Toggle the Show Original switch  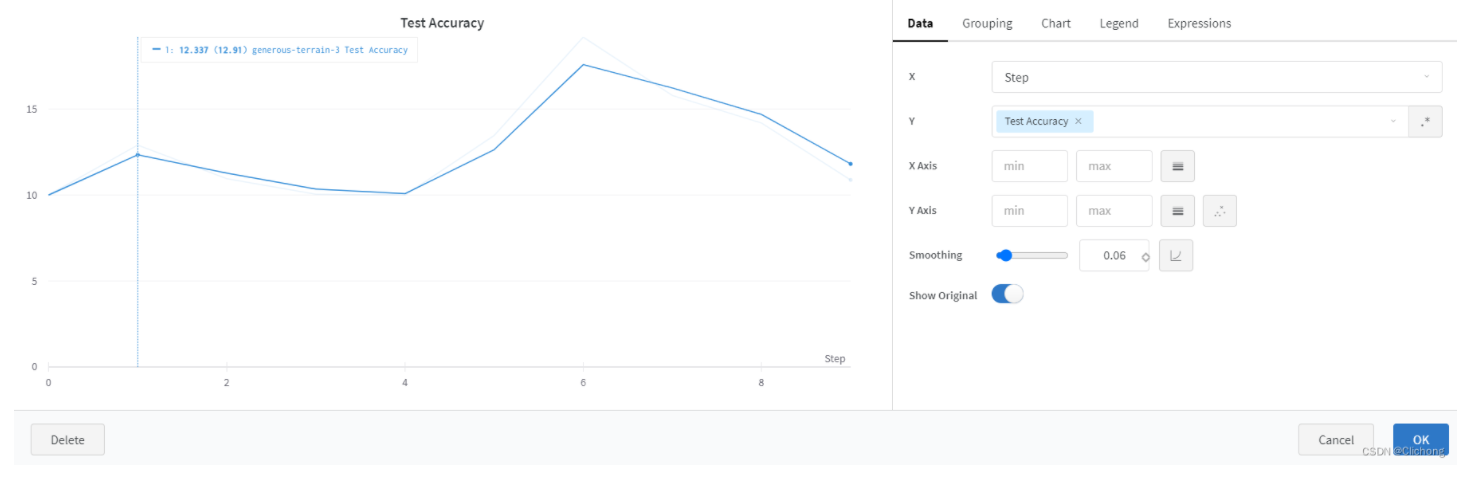pos(1007,294)
